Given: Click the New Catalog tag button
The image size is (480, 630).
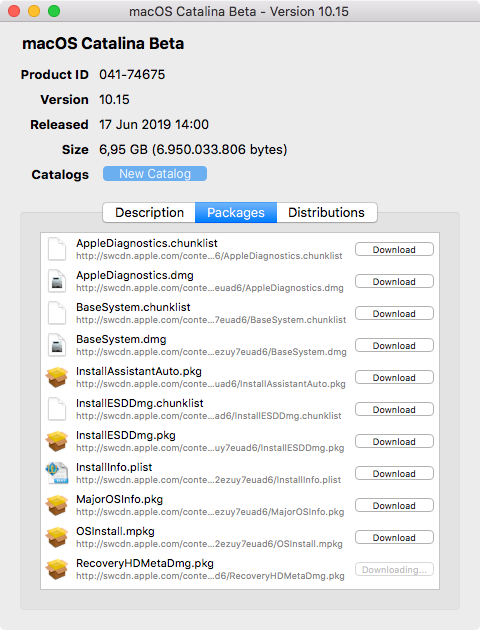Looking at the screenshot, I should [x=155, y=174].
